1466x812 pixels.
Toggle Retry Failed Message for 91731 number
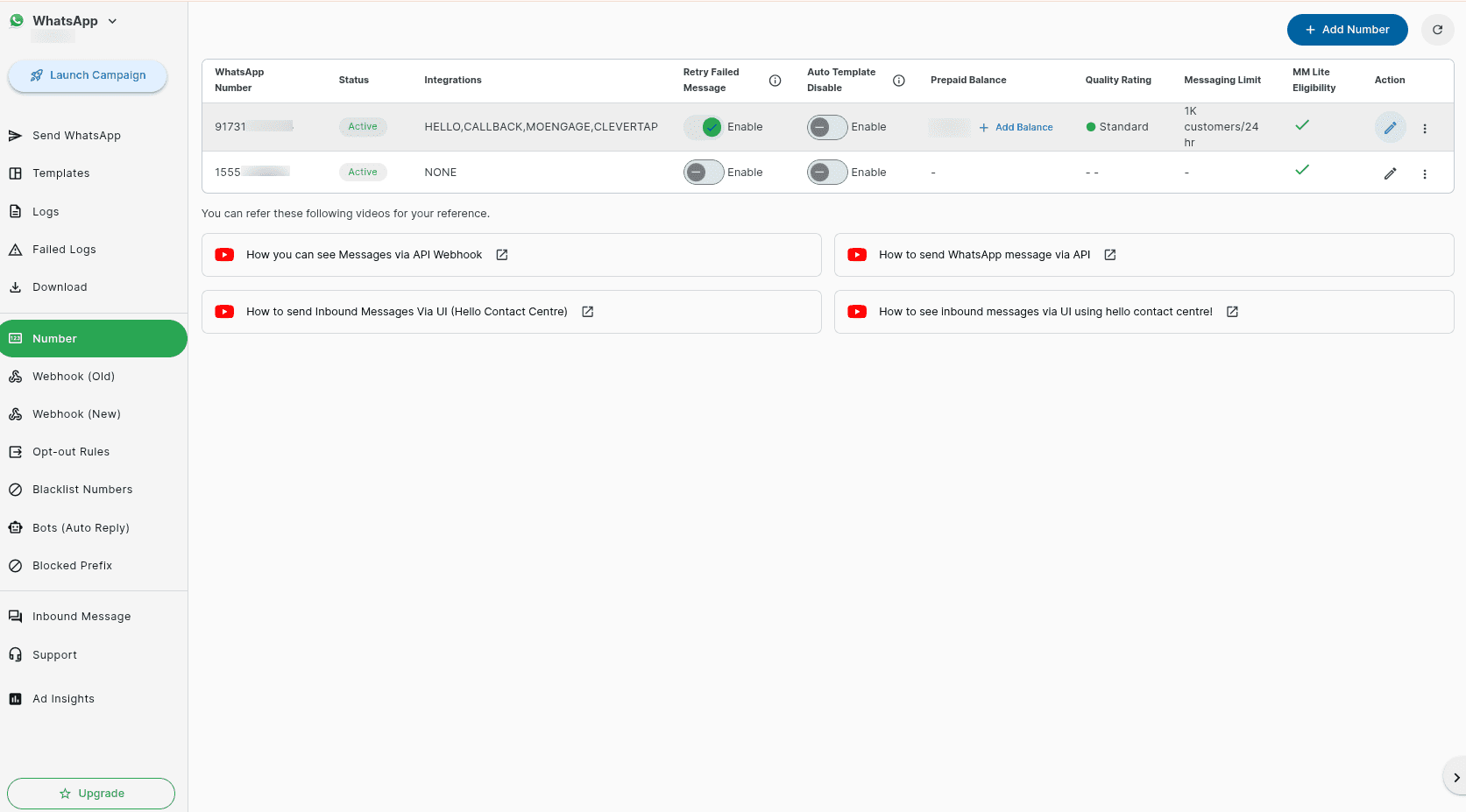click(x=704, y=127)
